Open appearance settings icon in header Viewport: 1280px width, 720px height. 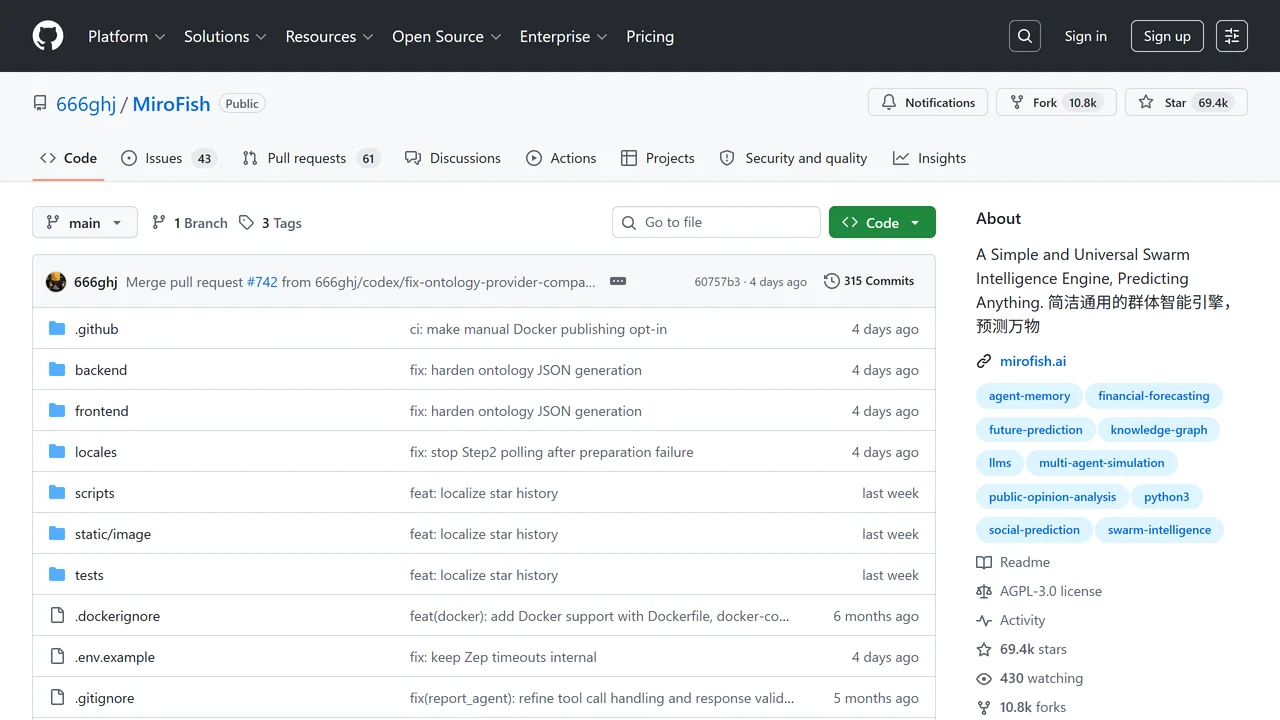click(1232, 36)
